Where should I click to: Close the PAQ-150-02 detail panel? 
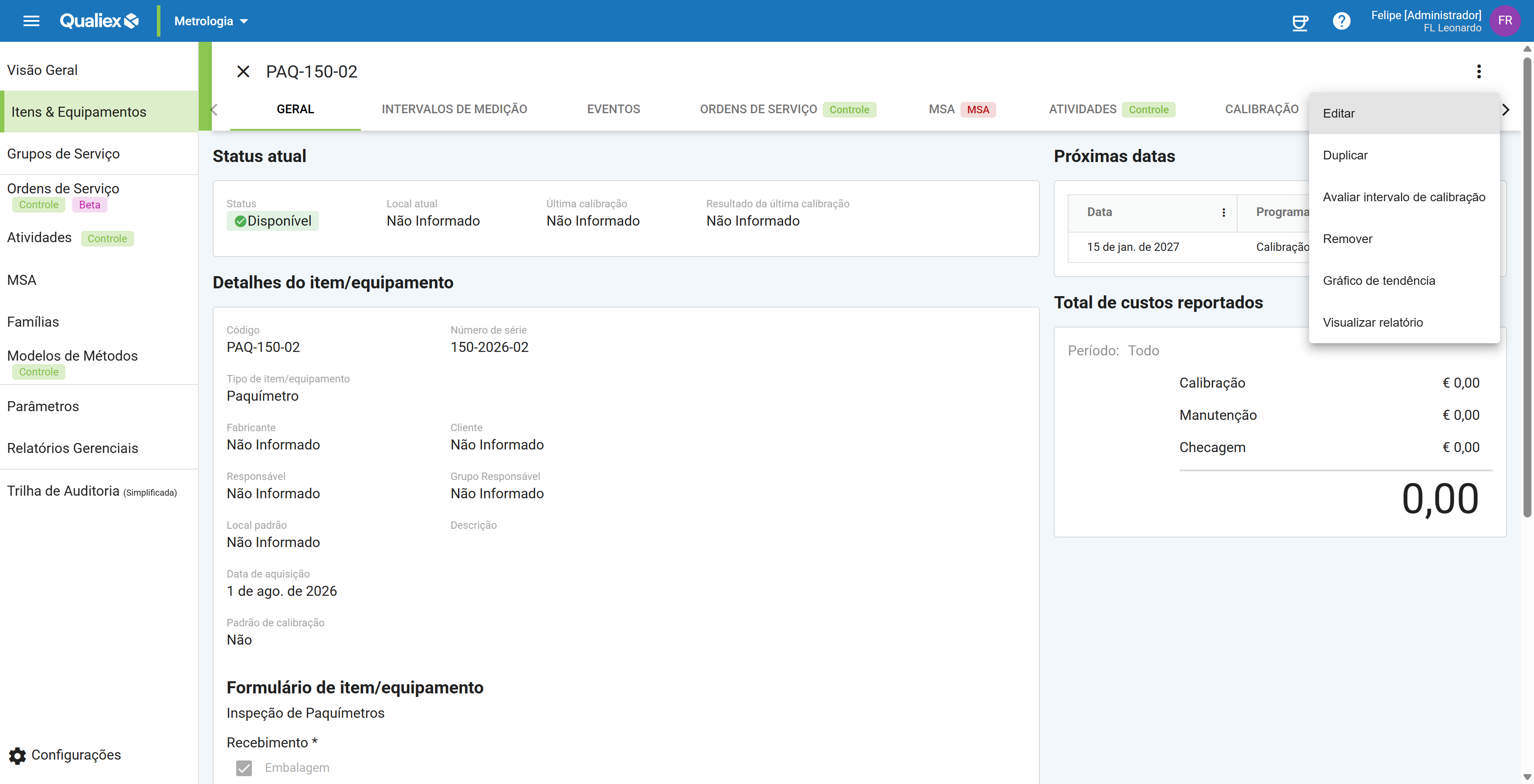[x=243, y=71]
